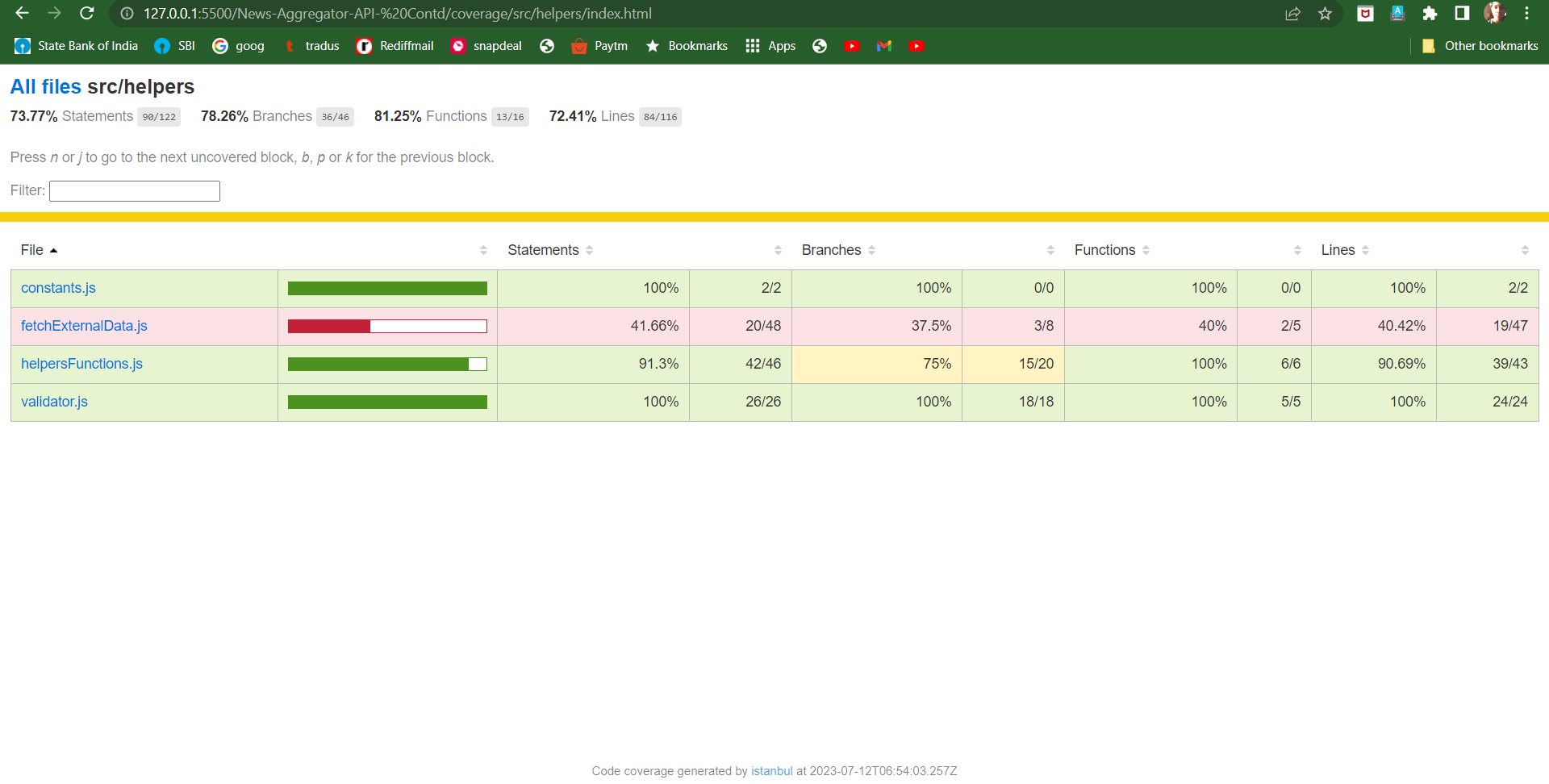
Task: Open the tradus bookmark
Action: pos(311,46)
